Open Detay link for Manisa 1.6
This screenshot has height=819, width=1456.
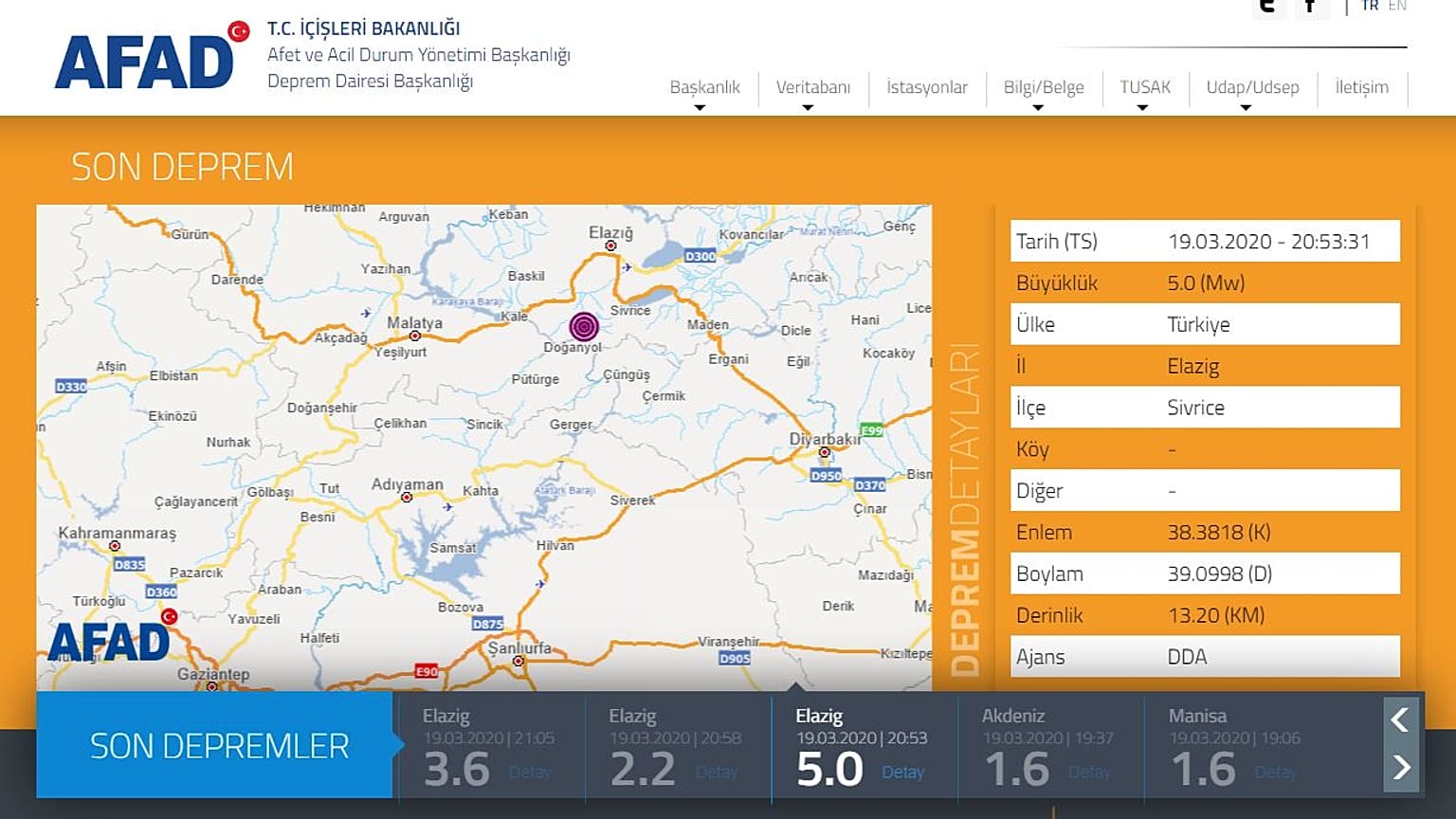pyautogui.click(x=1276, y=773)
